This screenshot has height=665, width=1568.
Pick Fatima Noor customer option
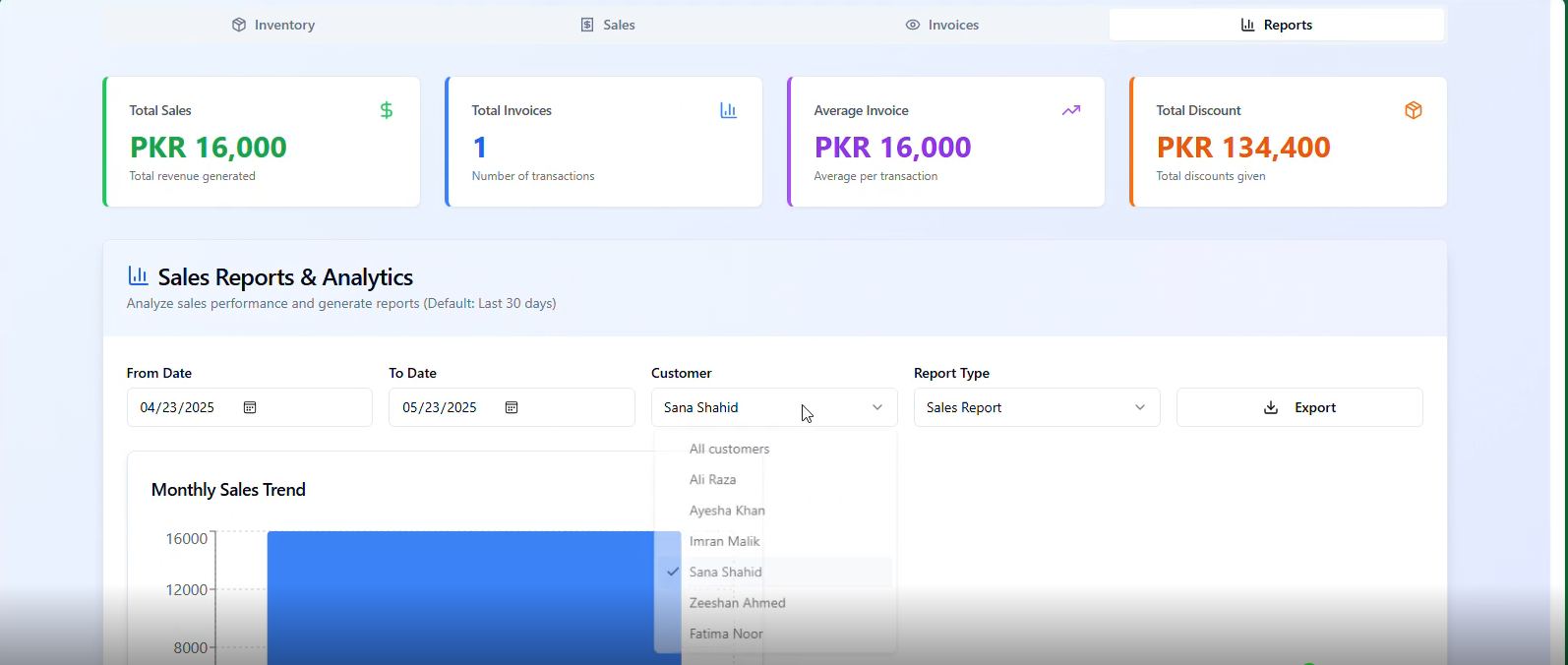click(775, 634)
